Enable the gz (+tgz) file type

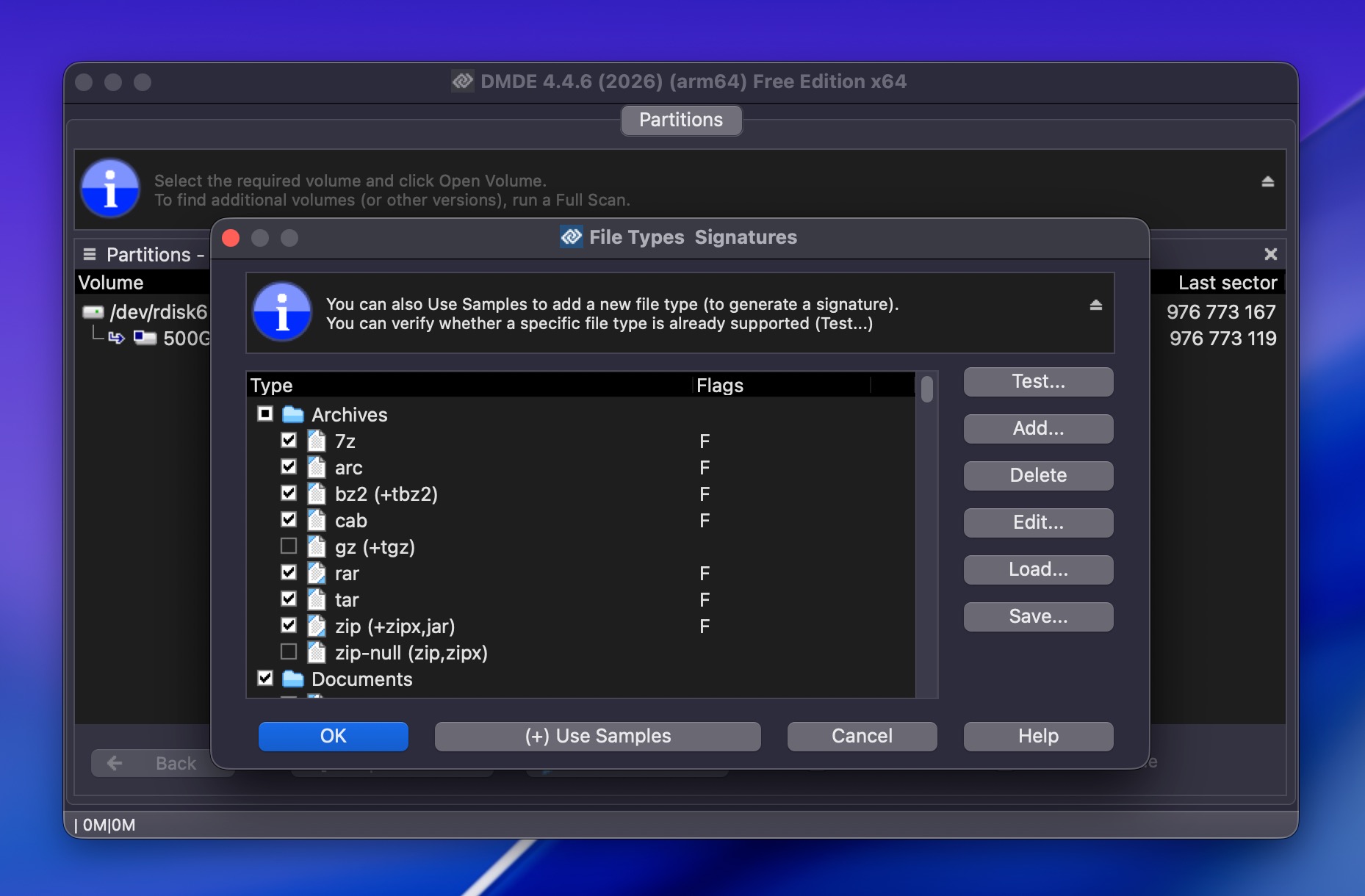point(289,546)
